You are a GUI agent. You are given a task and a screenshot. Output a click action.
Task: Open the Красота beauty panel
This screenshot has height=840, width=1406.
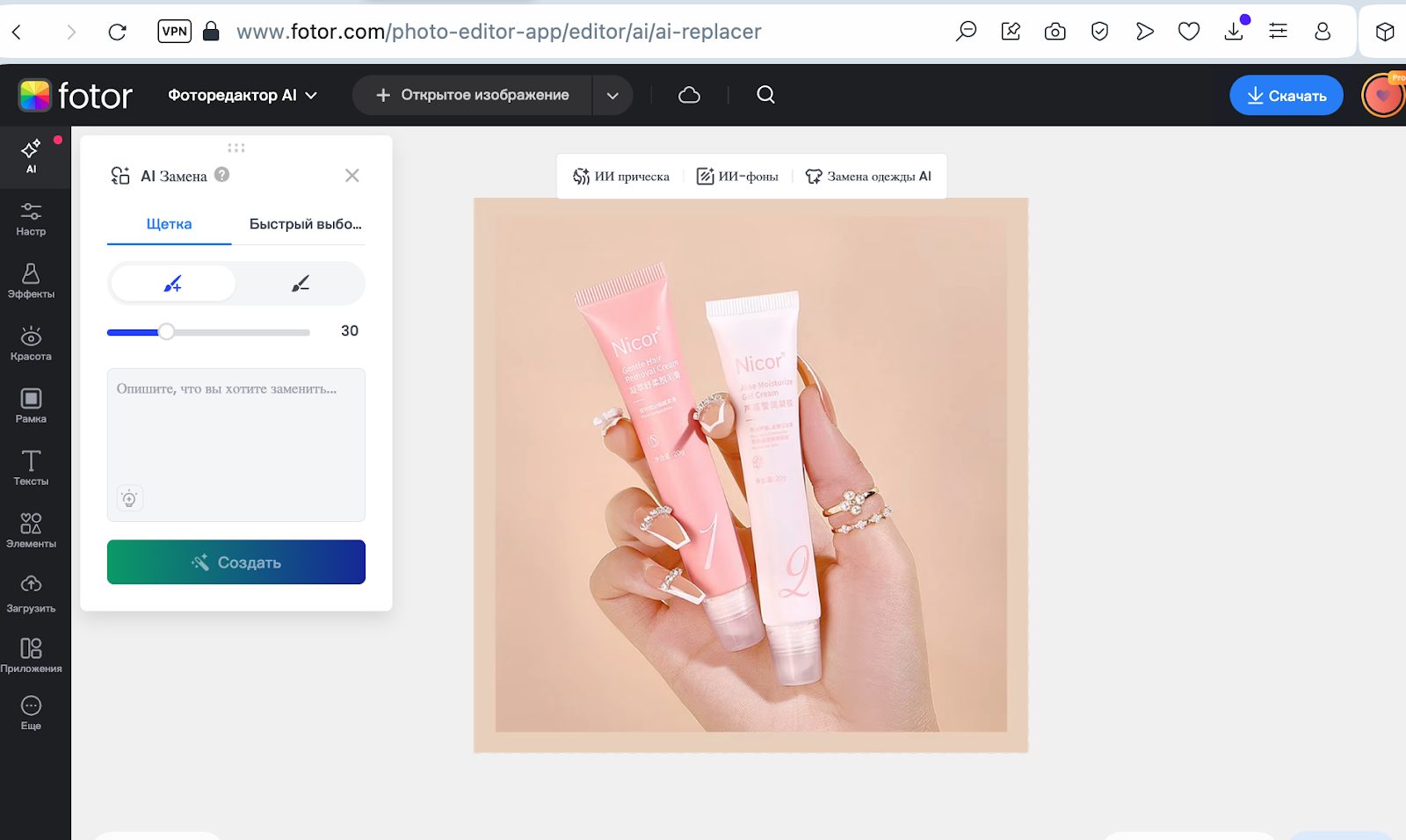[x=32, y=344]
